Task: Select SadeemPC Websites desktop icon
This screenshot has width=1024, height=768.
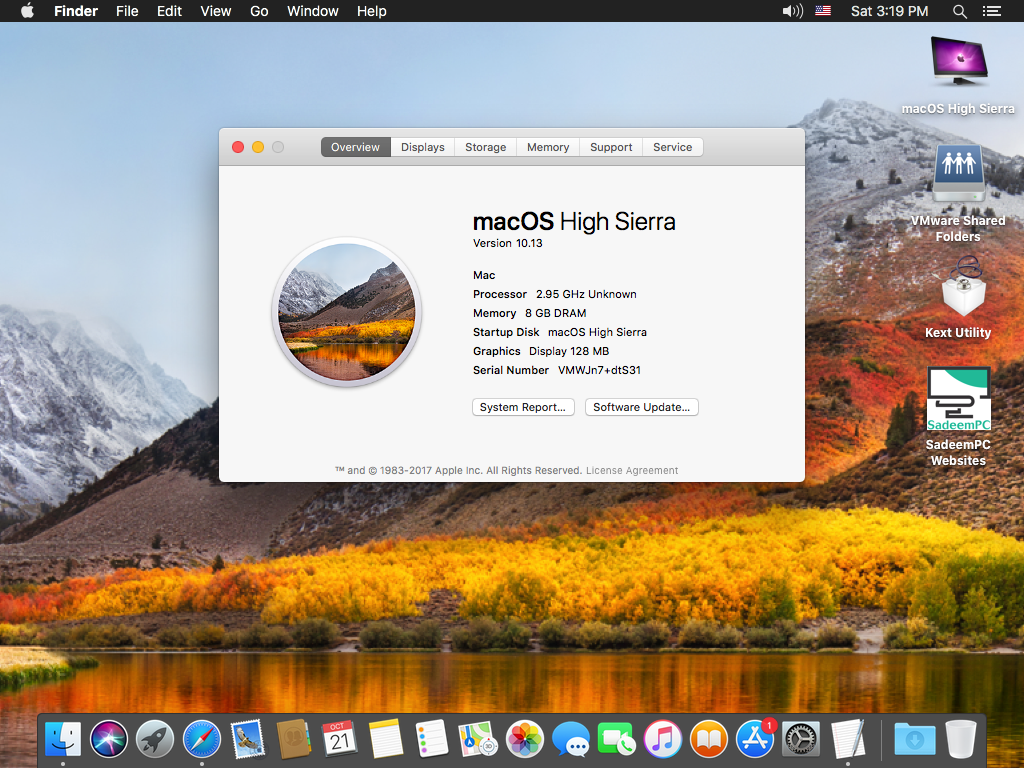Action: [x=959, y=398]
